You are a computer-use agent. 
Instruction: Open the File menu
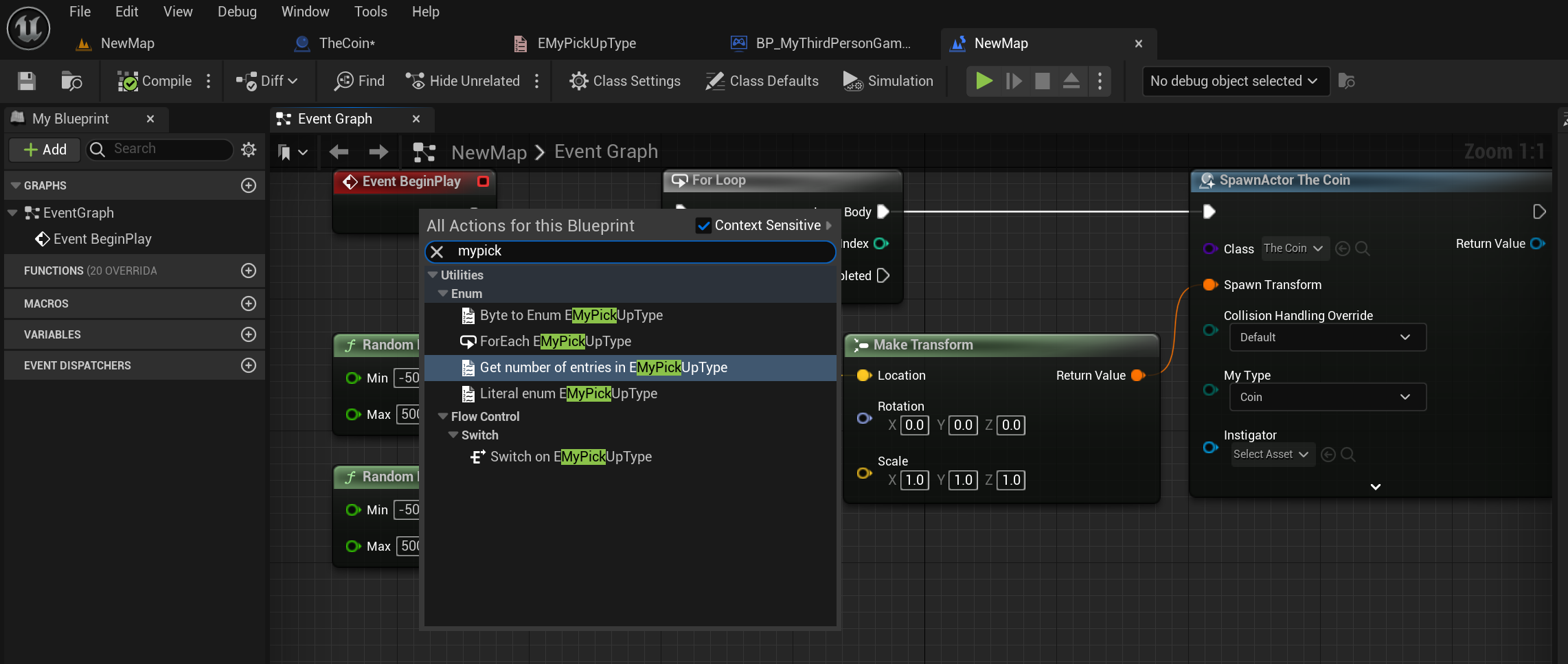click(x=80, y=12)
